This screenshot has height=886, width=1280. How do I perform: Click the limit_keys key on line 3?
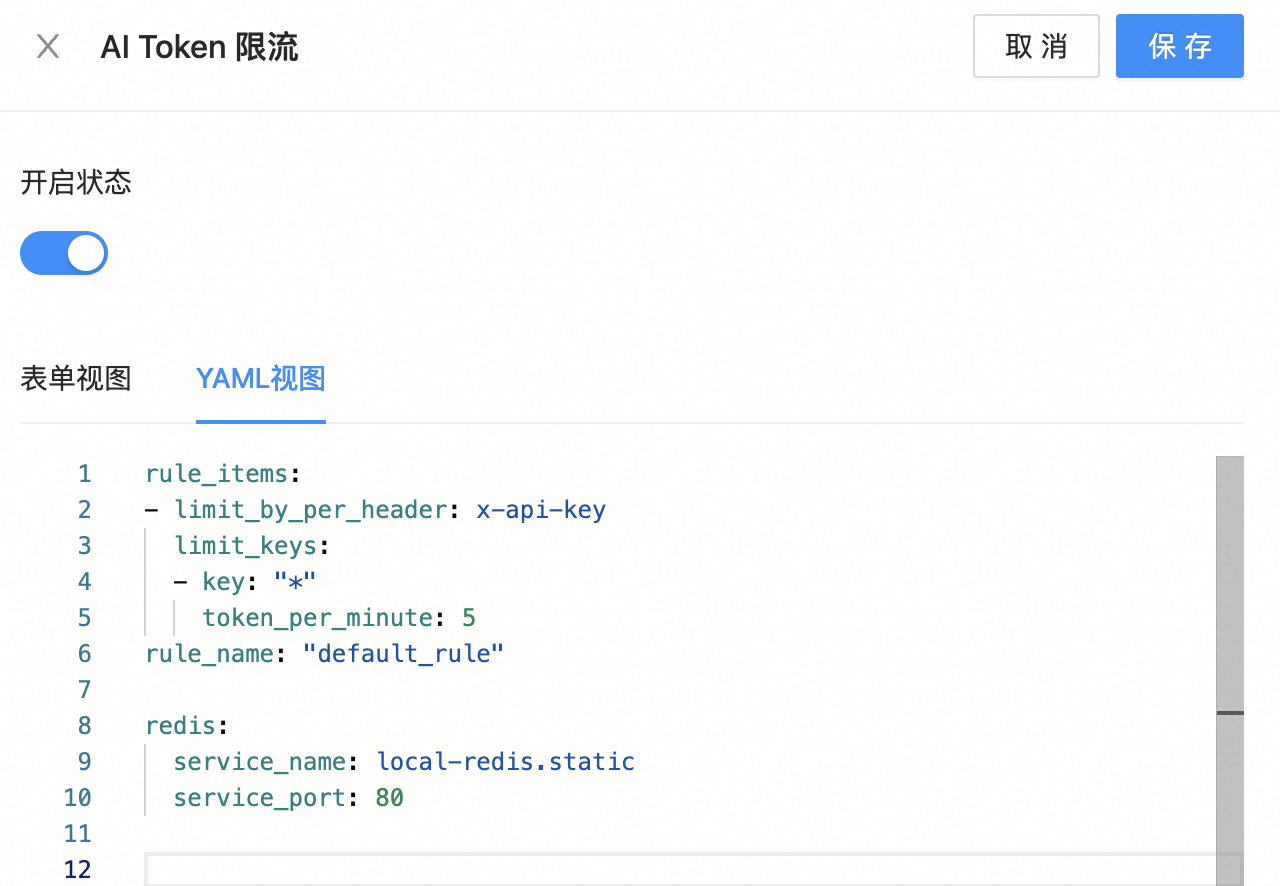tap(246, 546)
